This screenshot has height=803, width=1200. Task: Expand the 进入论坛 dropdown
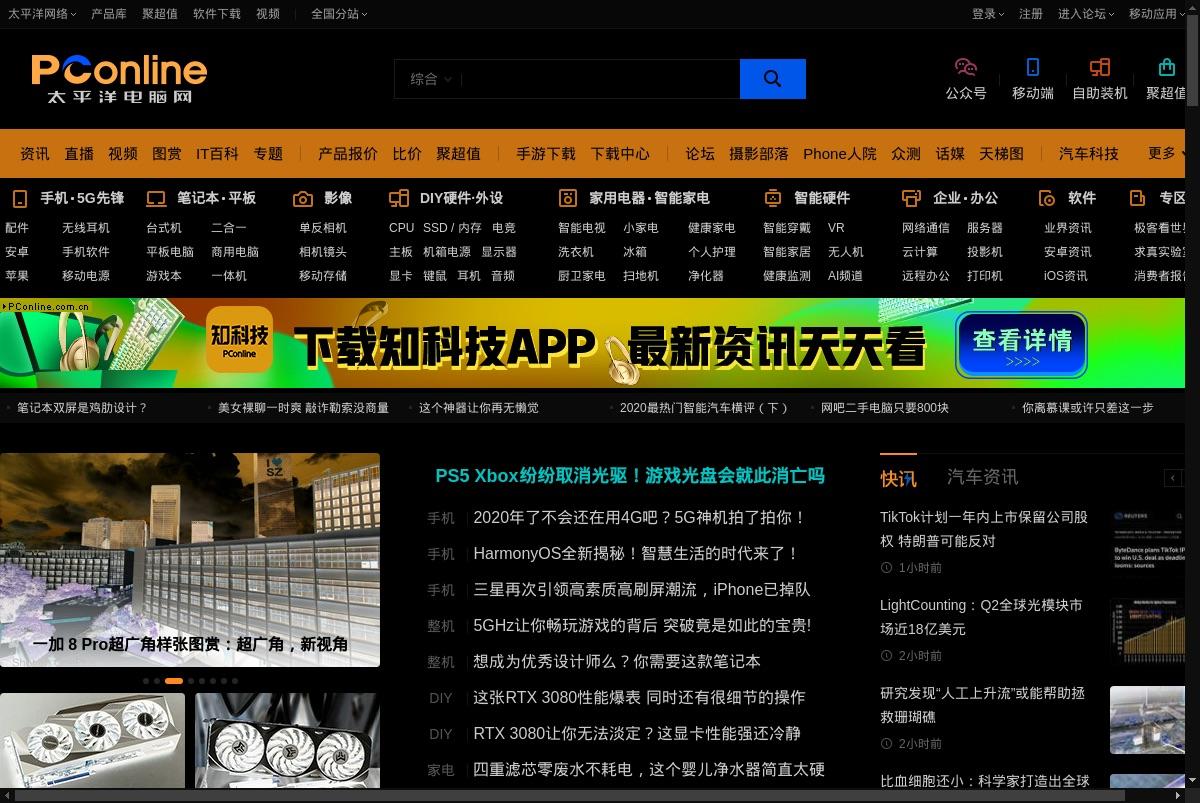pyautogui.click(x=1086, y=14)
